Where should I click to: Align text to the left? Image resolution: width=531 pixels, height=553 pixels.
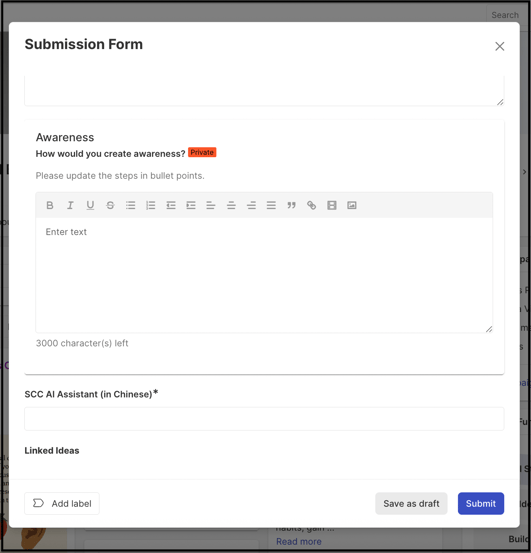point(211,205)
